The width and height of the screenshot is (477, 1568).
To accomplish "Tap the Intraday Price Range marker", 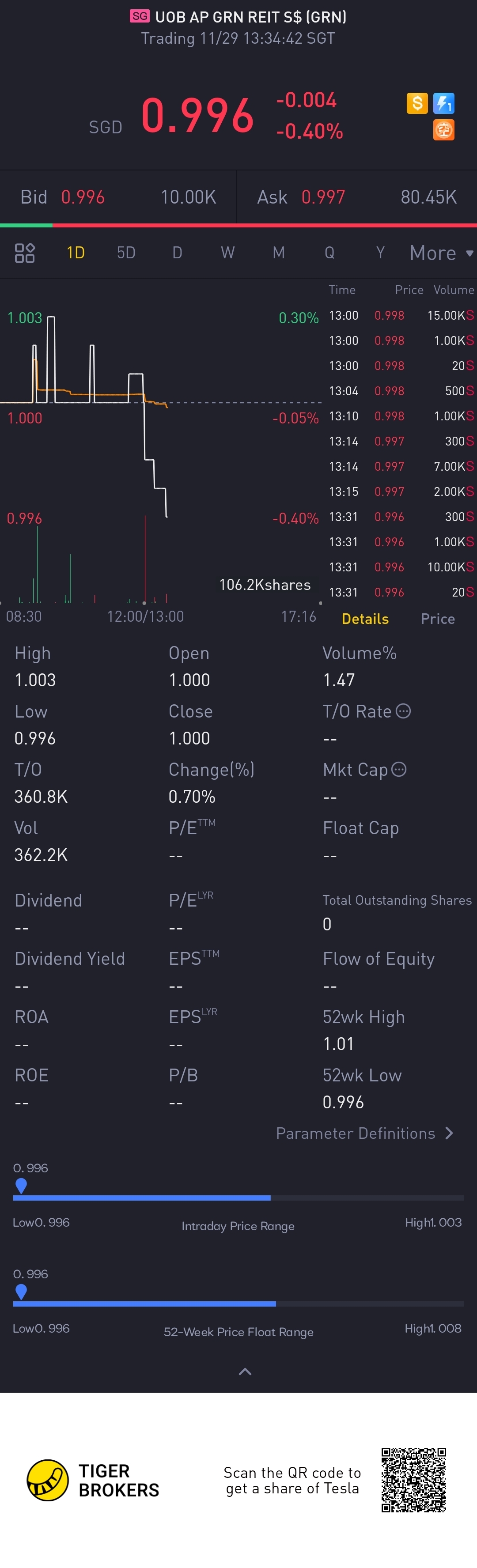I will pyautogui.click(x=21, y=1185).
